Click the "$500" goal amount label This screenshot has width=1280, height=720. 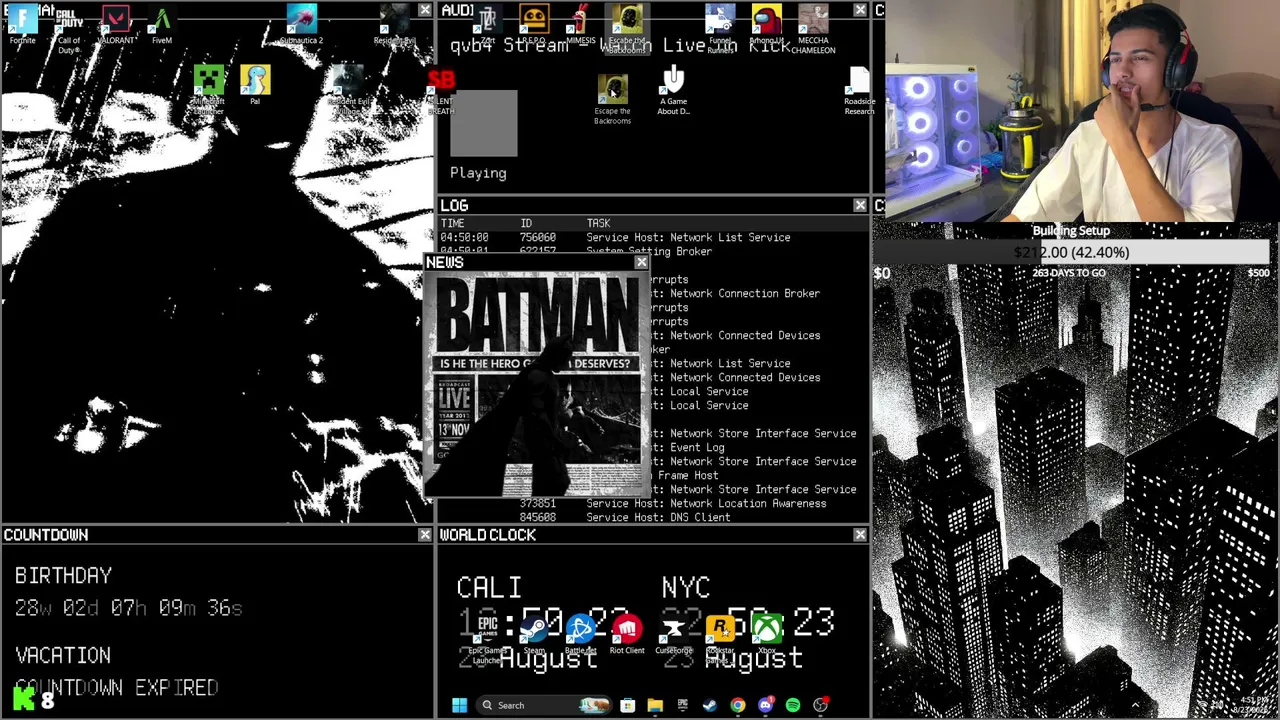pyautogui.click(x=1258, y=273)
